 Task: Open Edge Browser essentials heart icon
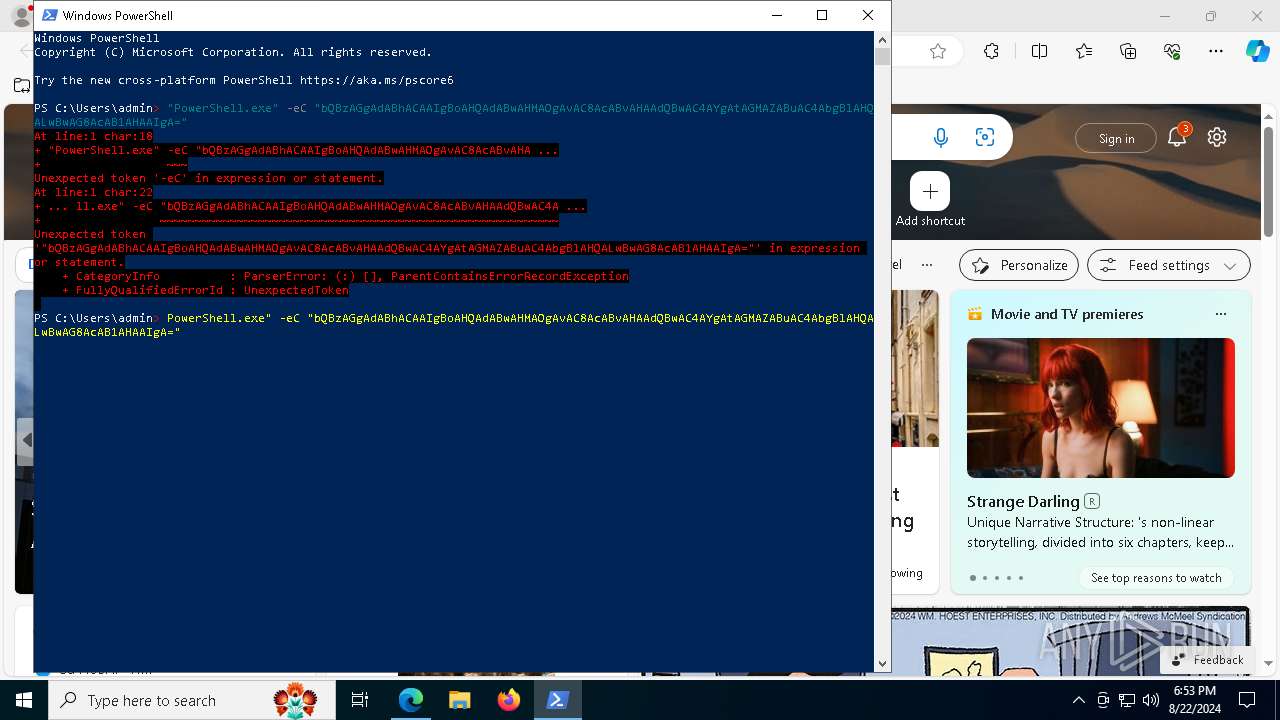point(1173,51)
